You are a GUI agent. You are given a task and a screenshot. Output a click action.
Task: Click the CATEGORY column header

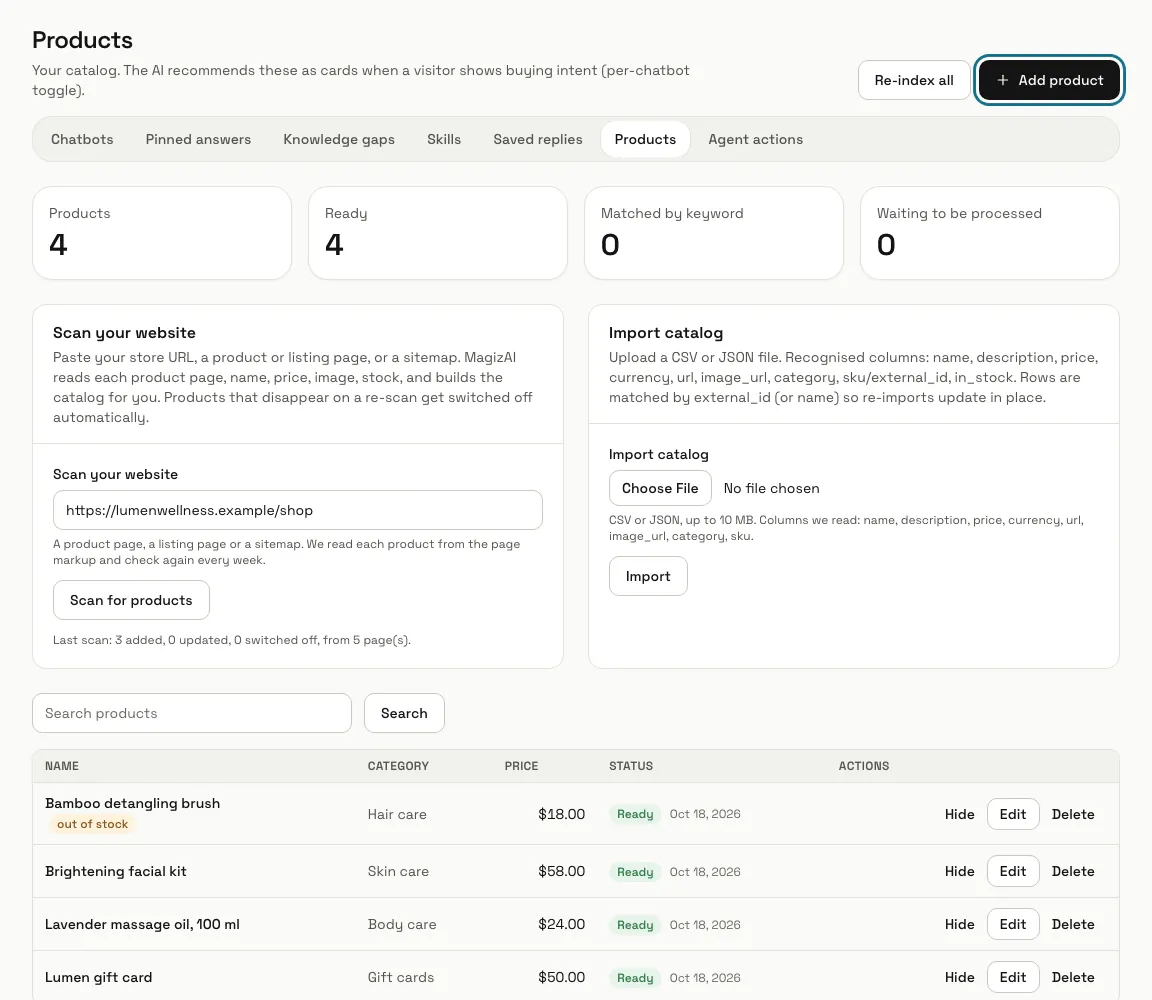coord(398,766)
